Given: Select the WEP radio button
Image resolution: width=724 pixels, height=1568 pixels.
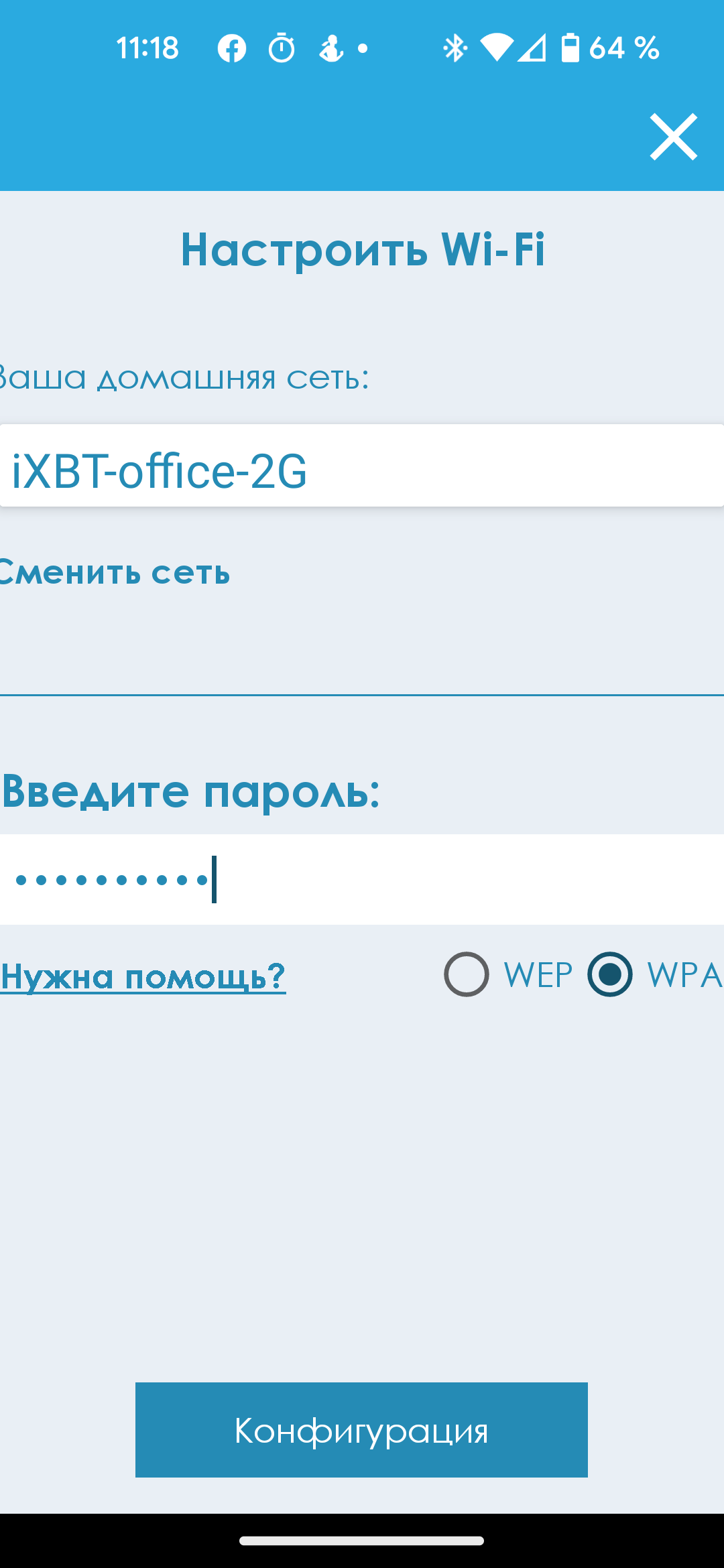Looking at the screenshot, I should click(467, 974).
